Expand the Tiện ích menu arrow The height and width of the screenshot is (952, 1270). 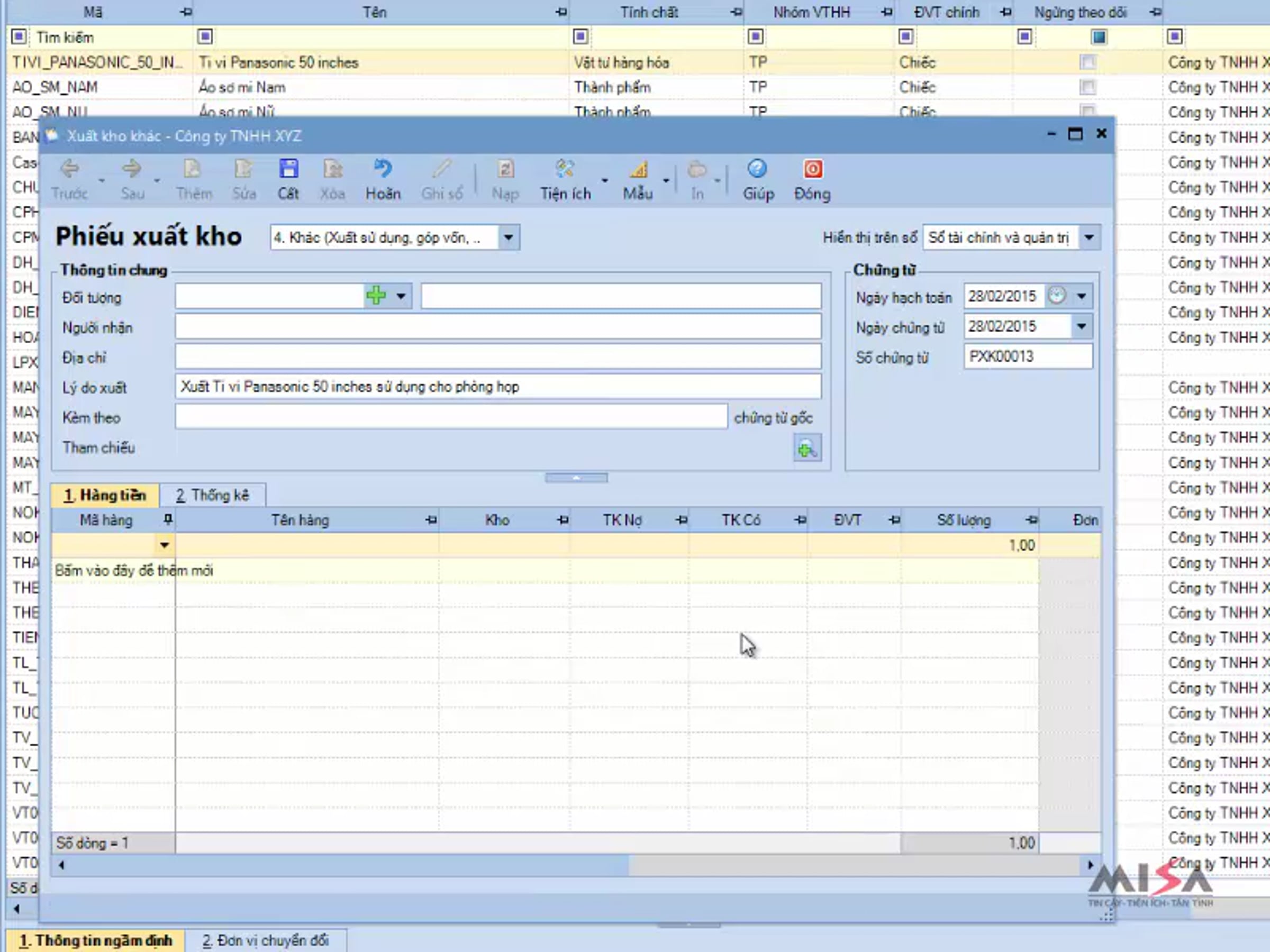click(x=604, y=180)
